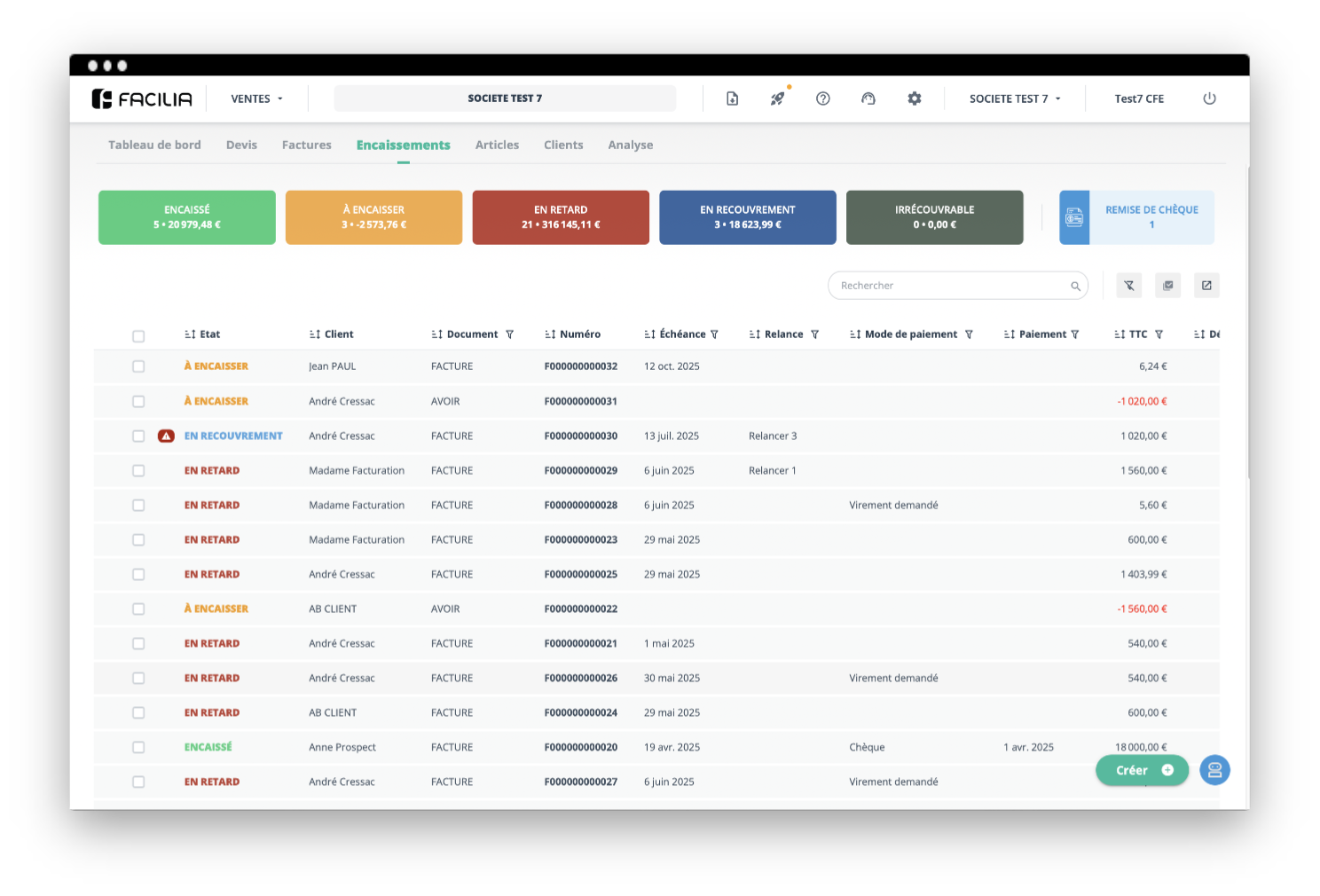Open the support headset icon in header

(868, 98)
